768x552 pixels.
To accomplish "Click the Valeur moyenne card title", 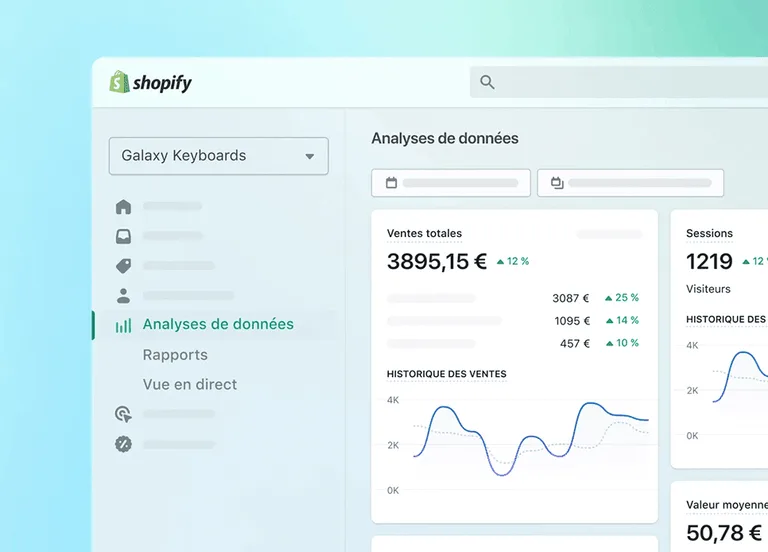I will click(727, 505).
